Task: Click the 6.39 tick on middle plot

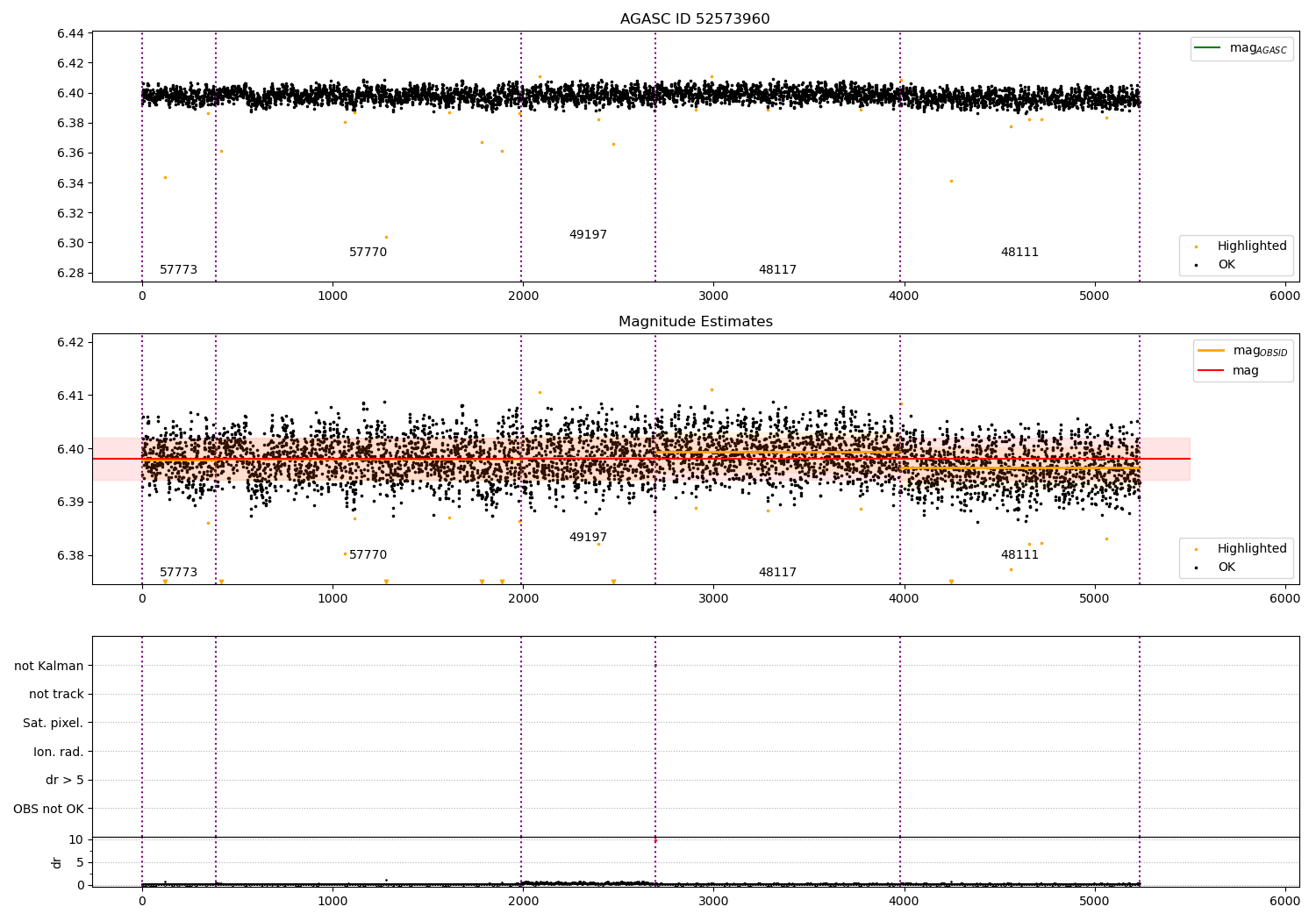Action: (70, 503)
